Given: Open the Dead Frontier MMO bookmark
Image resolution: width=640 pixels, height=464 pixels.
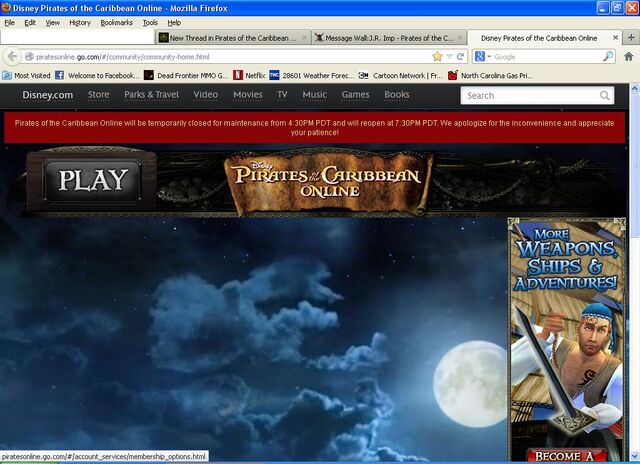Looking at the screenshot, I should 186,75.
